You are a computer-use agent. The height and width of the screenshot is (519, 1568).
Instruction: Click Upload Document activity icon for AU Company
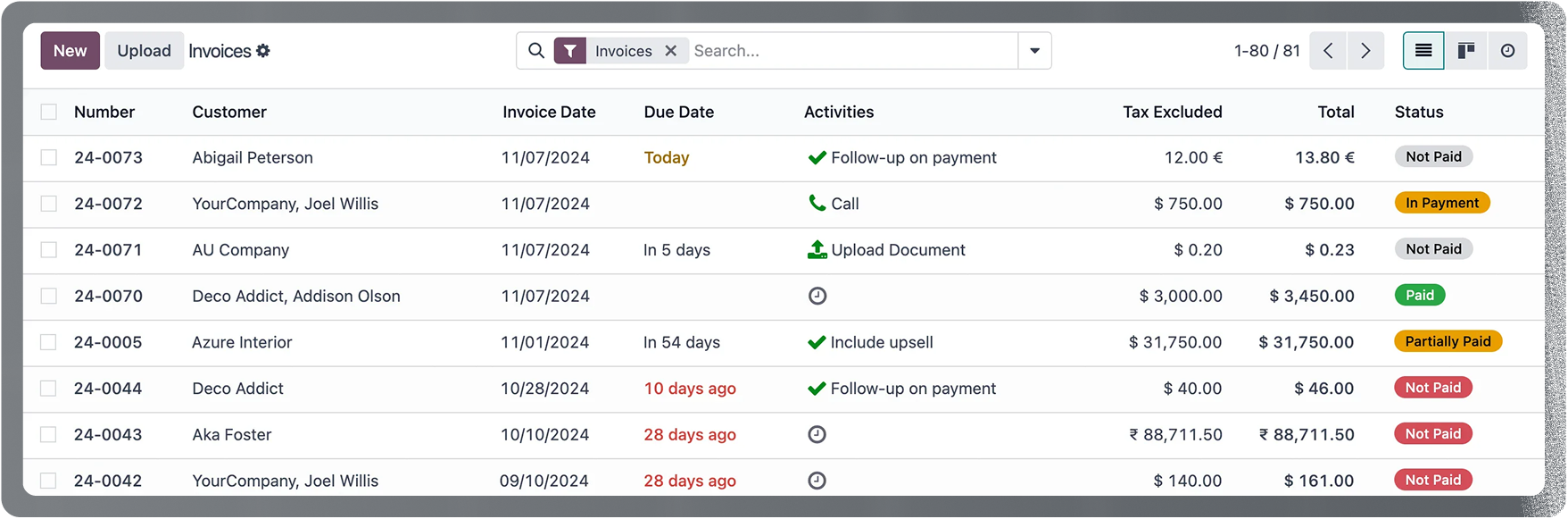point(817,250)
